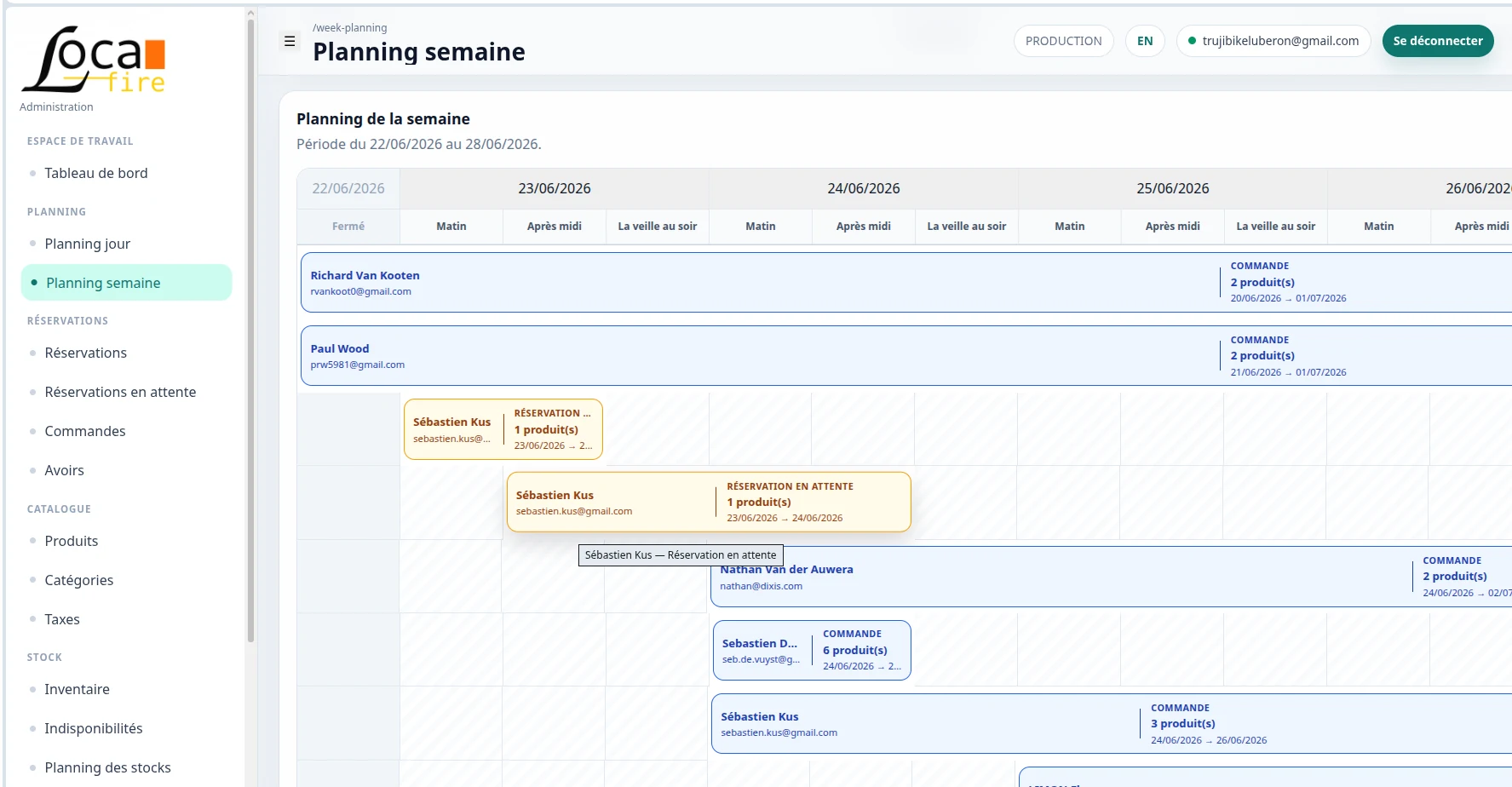Viewport: 1512px width, 787px height.
Task: Click the PRODUCTION environment badge
Action: tap(1063, 41)
